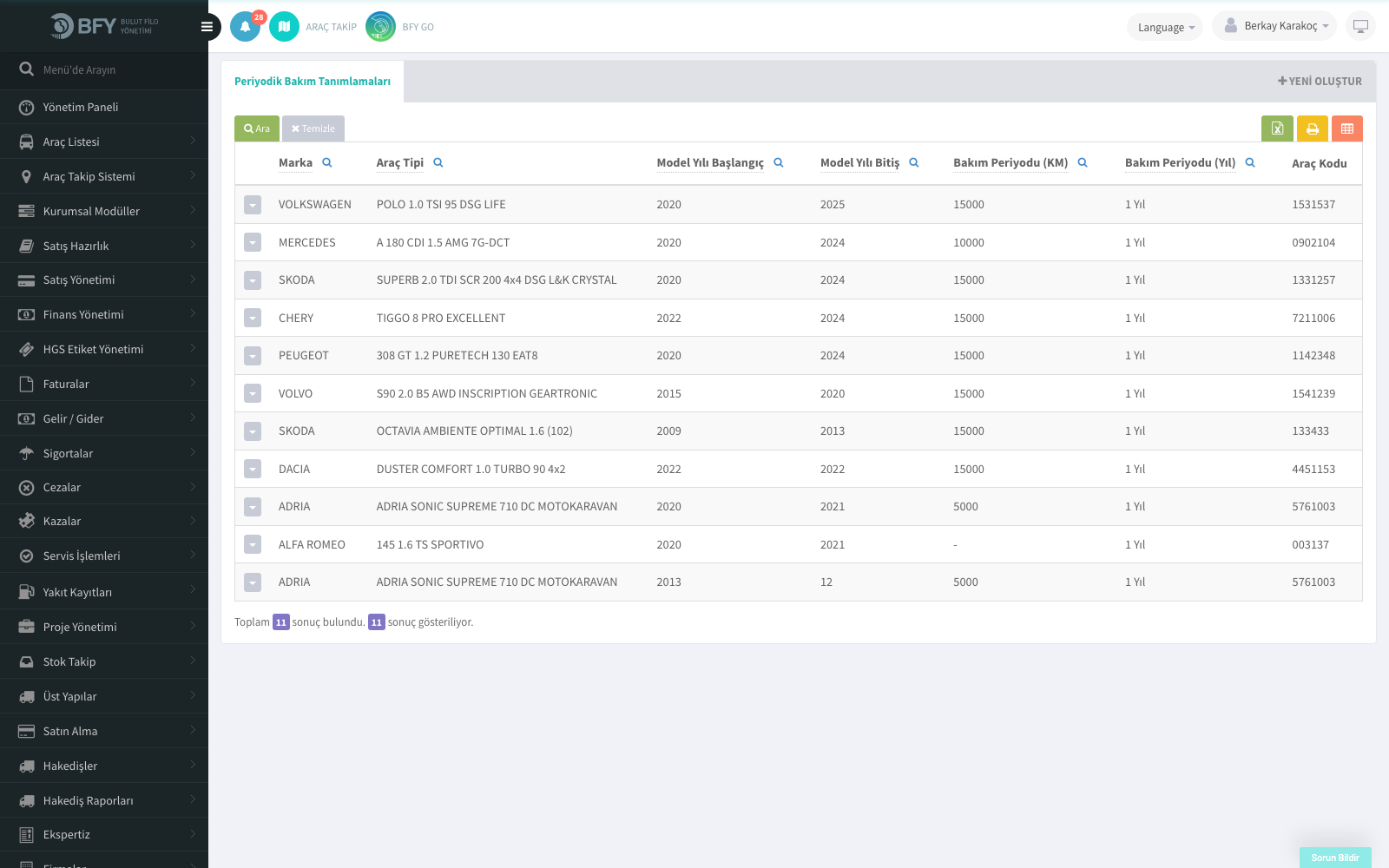The height and width of the screenshot is (868, 1389).
Task: Export table with the green Excel icon
Action: tap(1277, 128)
